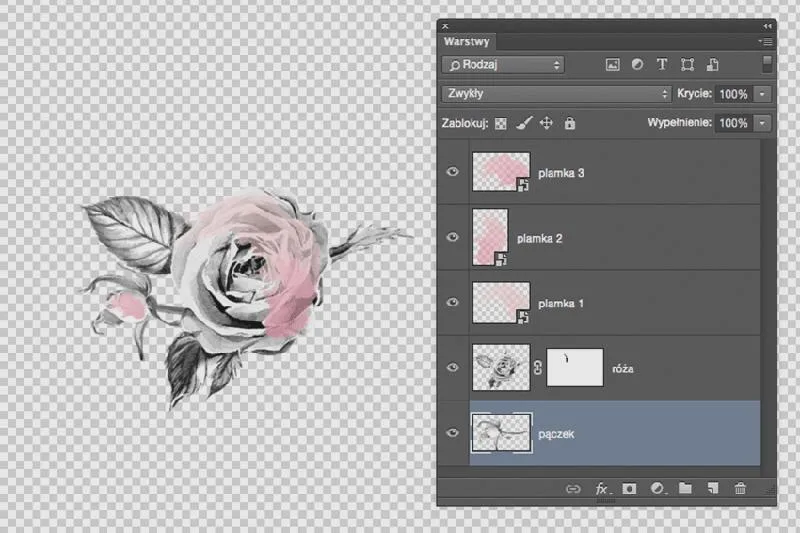Click the link layers icon
Image resolution: width=800 pixels, height=533 pixels.
[573, 489]
